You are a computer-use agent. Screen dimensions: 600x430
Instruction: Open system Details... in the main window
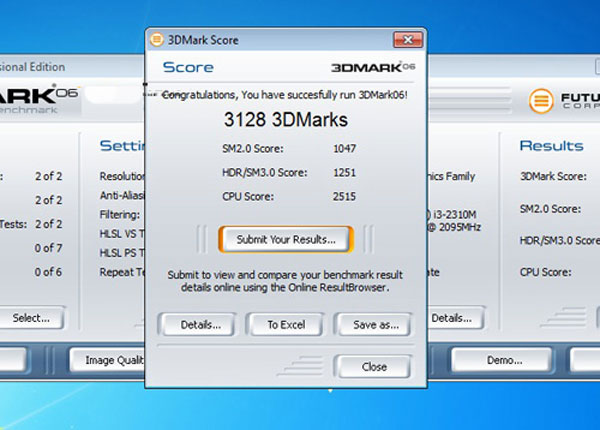[x=456, y=318]
